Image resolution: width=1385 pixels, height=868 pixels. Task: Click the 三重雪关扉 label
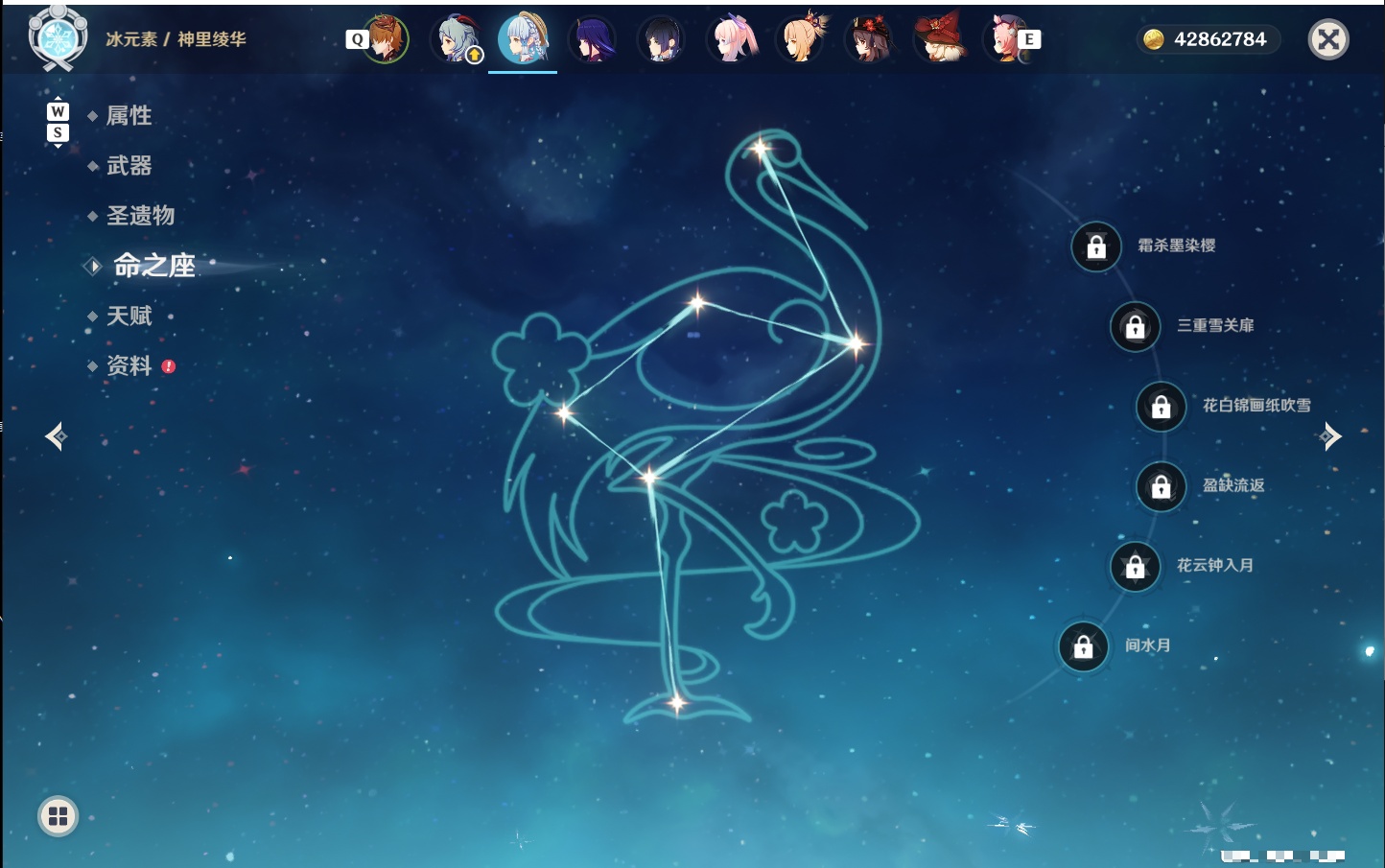[x=1215, y=325]
